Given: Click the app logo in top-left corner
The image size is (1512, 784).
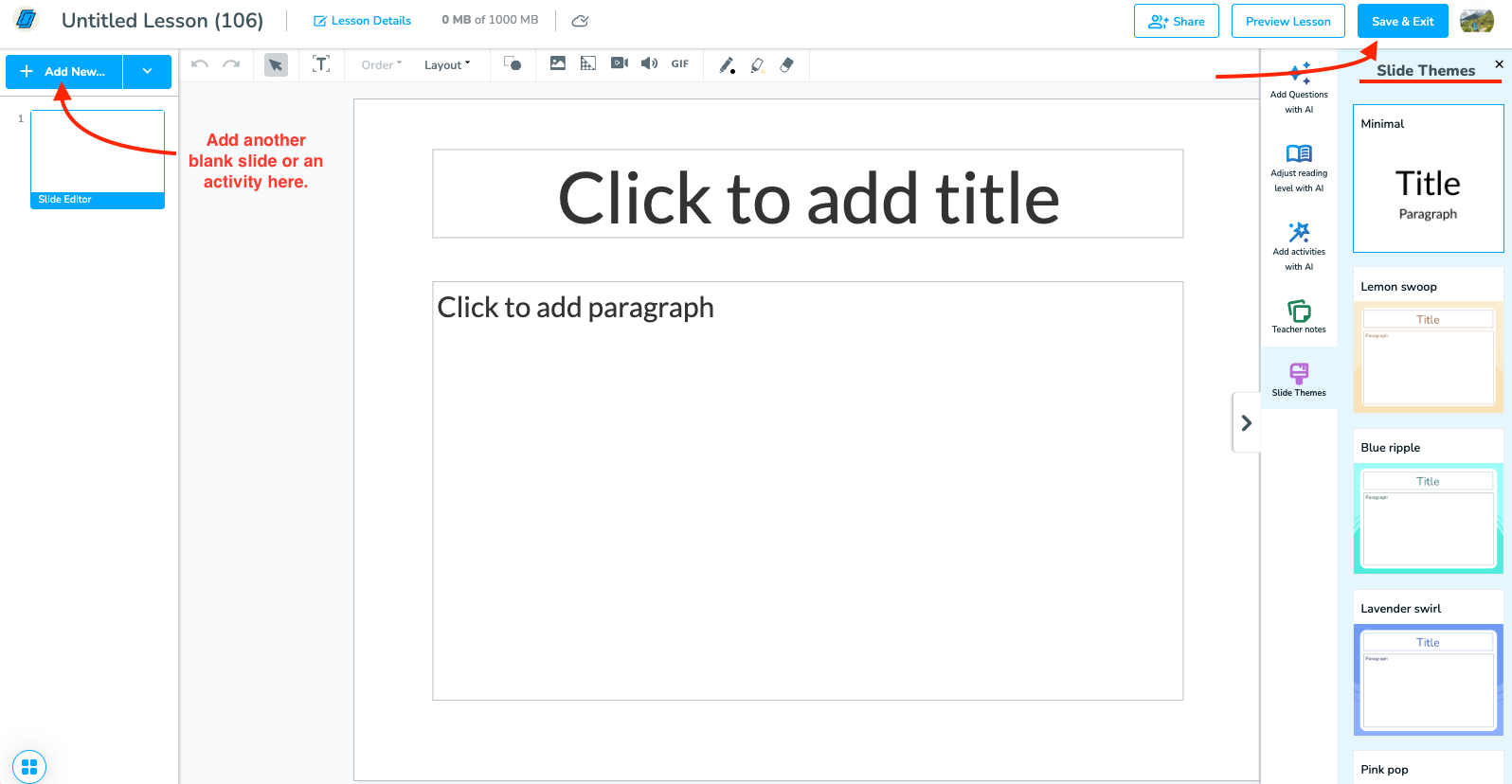Looking at the screenshot, I should pyautogui.click(x=27, y=19).
